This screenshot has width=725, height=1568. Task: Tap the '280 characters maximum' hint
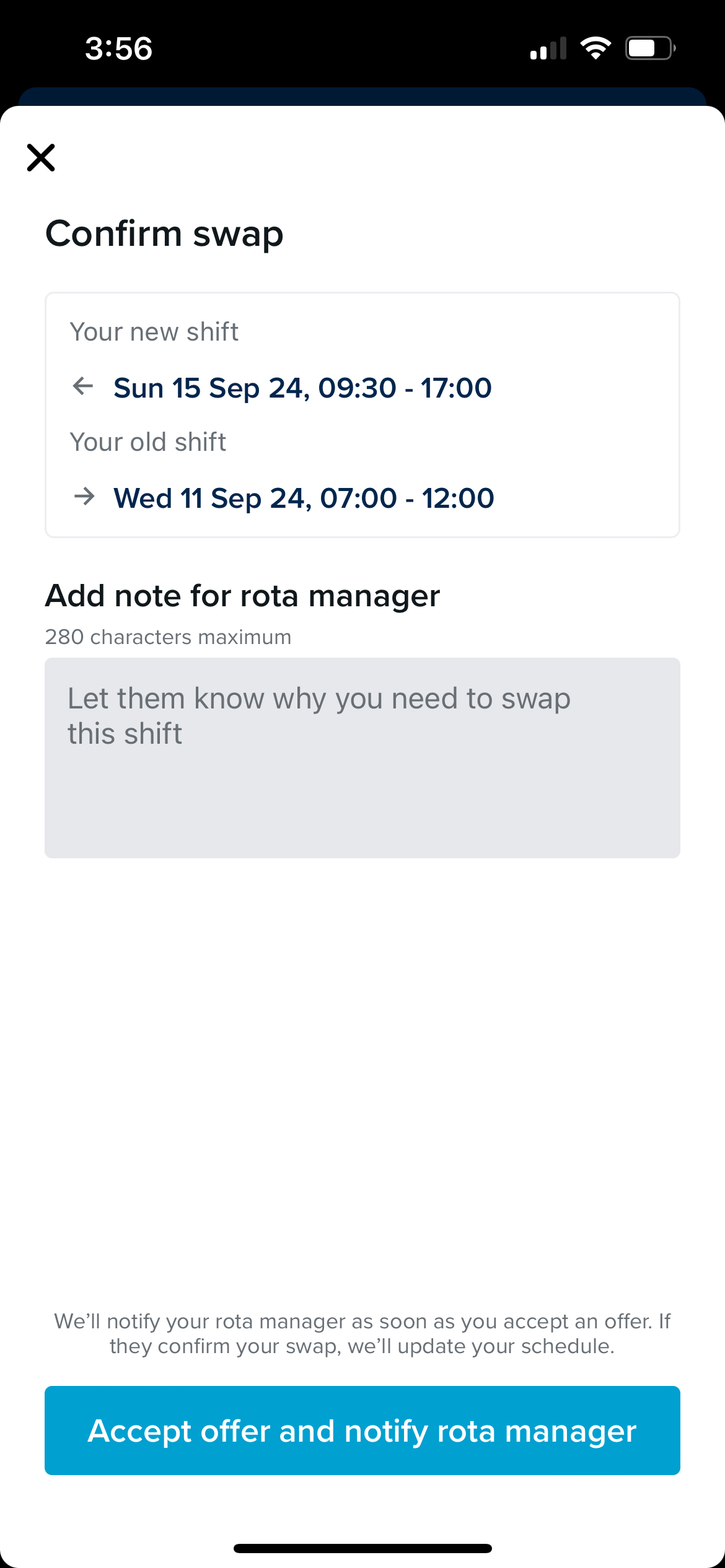tap(168, 637)
